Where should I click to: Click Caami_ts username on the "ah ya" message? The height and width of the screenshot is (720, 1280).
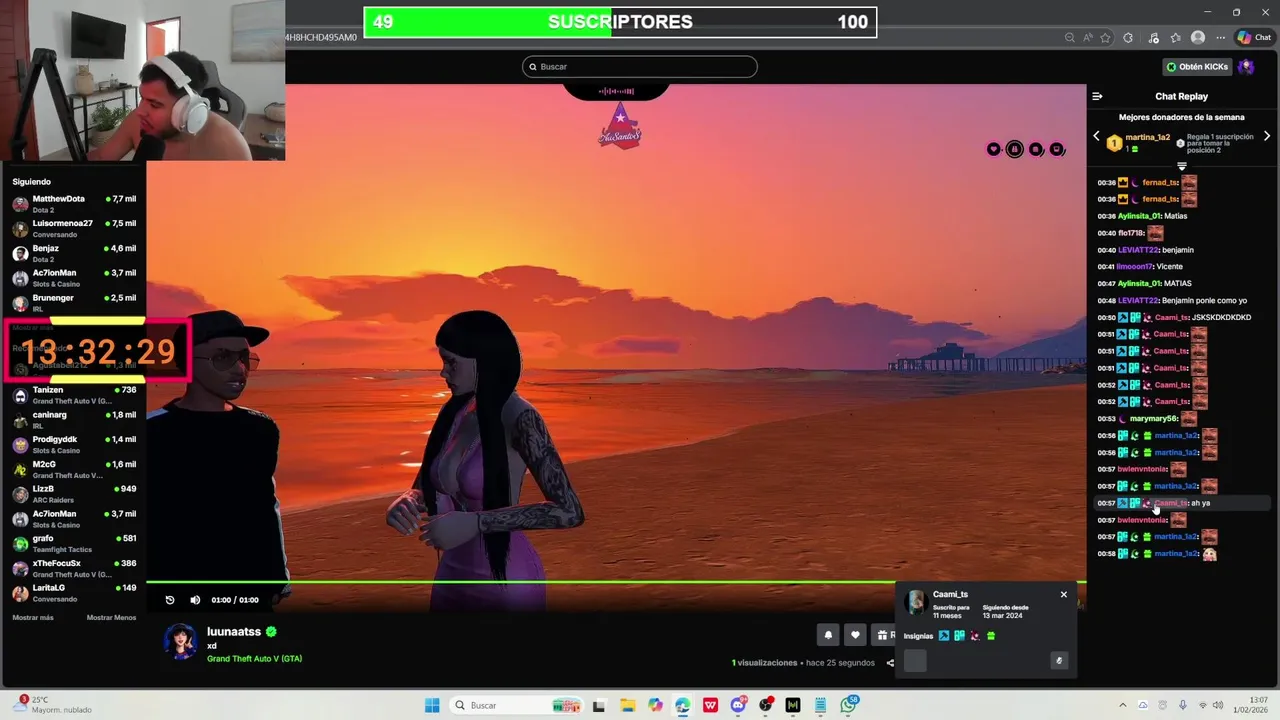[x=1171, y=503]
